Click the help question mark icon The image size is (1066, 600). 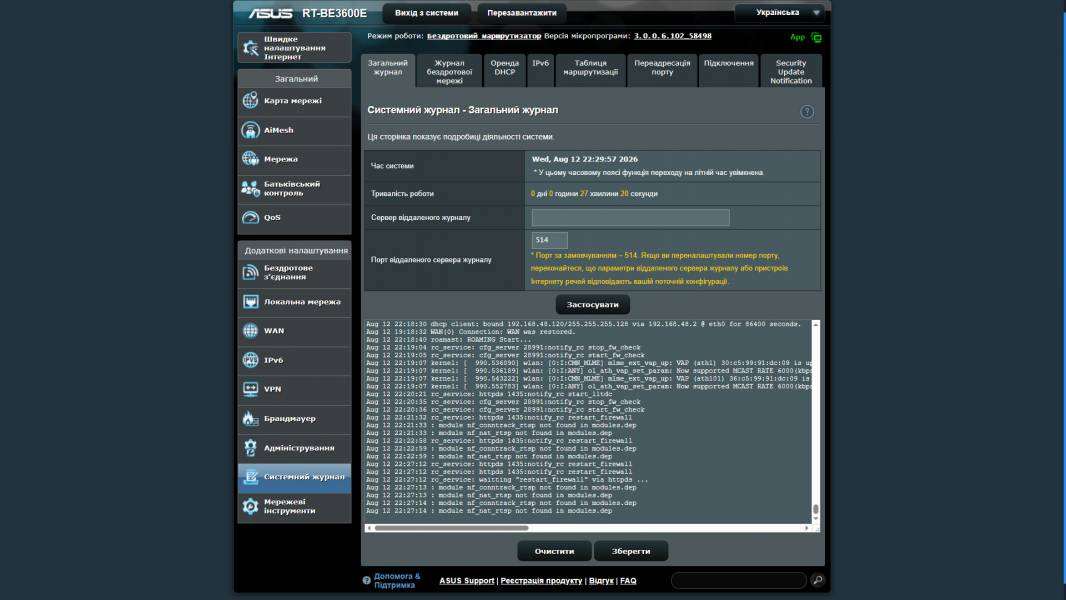tap(806, 112)
